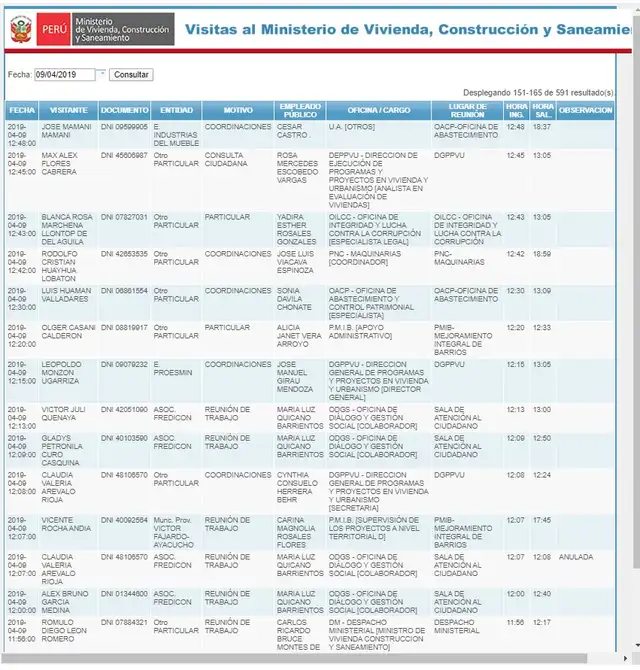Click document DNI 09079232

coord(124,364)
